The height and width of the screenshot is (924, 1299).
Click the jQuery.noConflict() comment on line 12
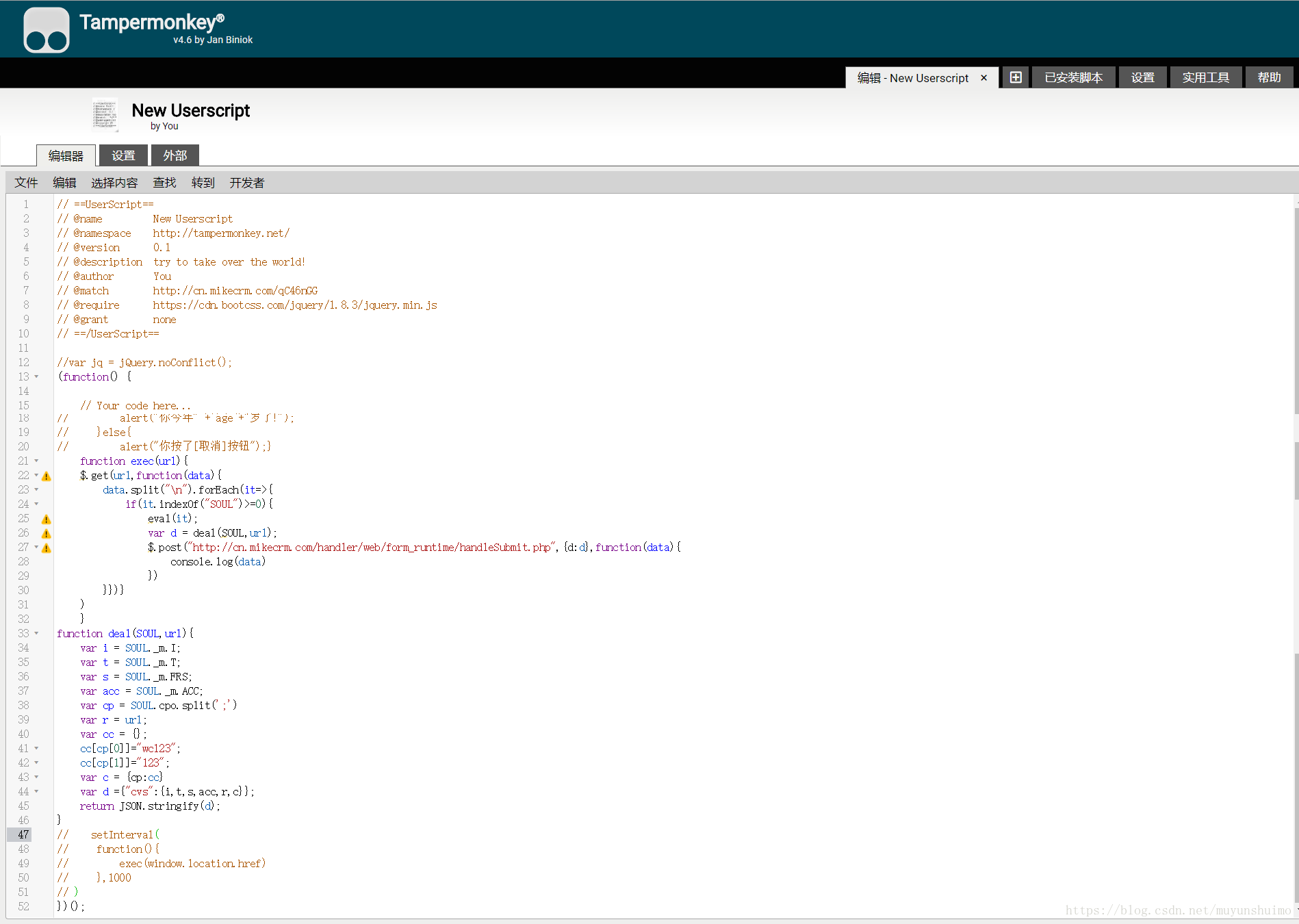pos(144,362)
